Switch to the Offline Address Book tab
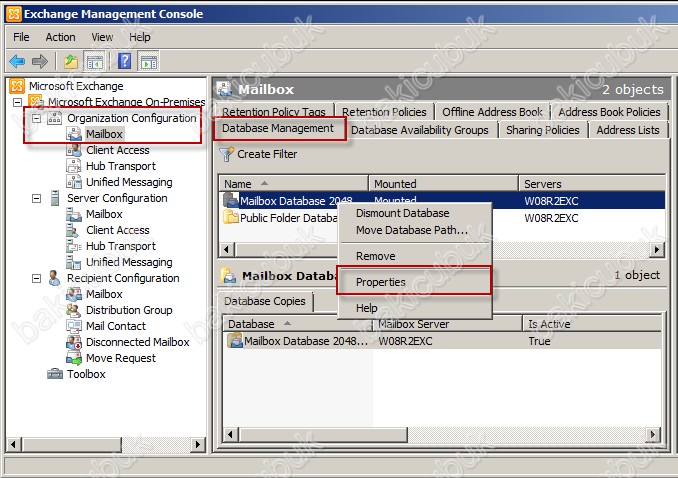 point(492,112)
